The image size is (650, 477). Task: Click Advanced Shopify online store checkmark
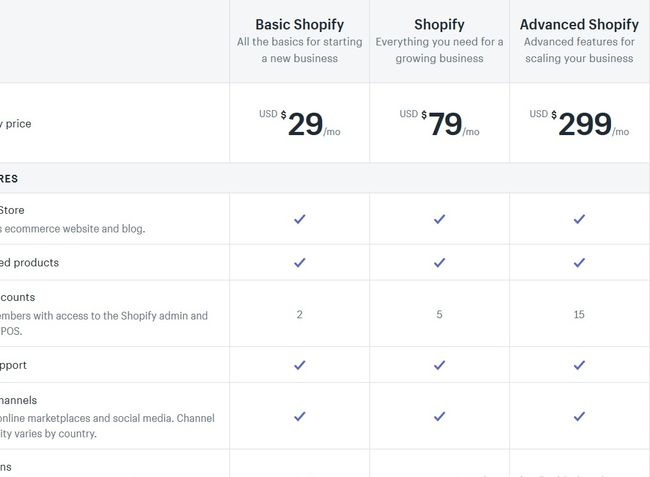579,219
